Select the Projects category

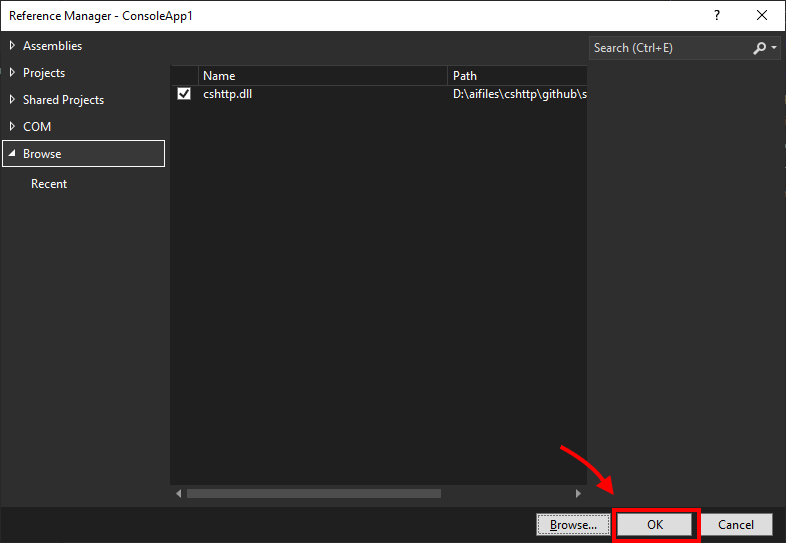44,73
